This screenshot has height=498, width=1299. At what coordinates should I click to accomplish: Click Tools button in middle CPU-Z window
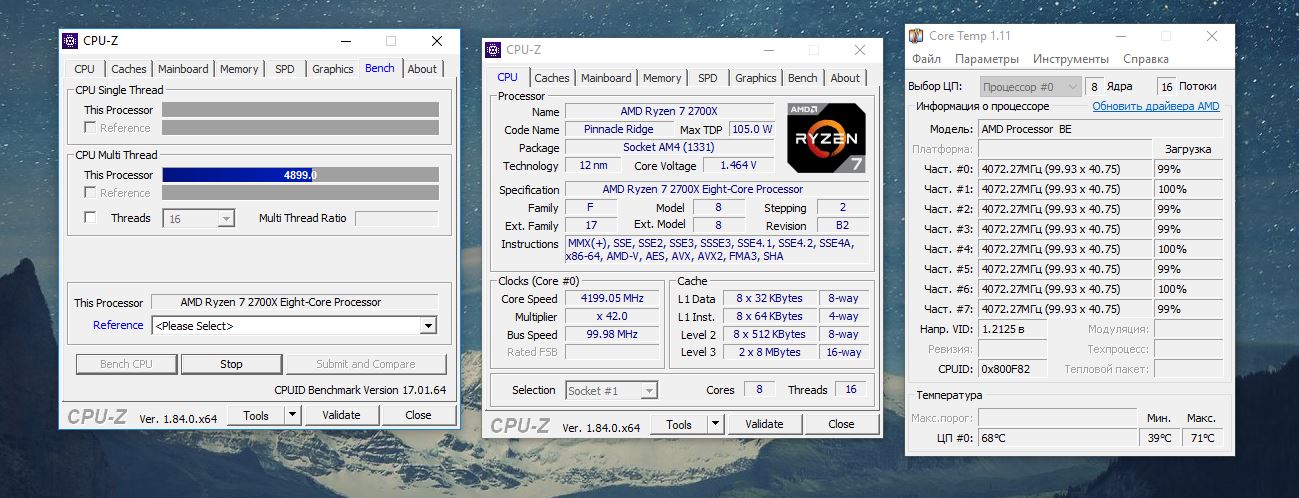(x=679, y=424)
